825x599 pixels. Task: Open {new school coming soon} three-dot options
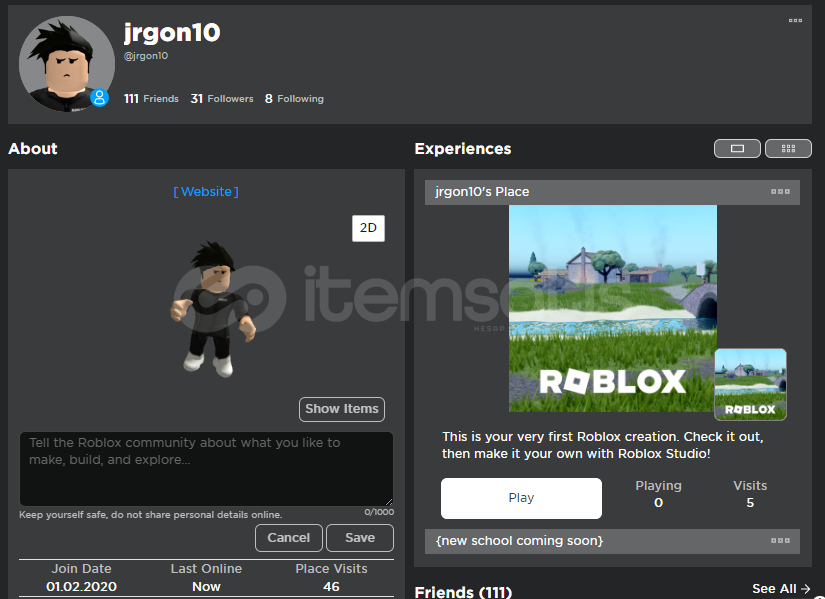coord(780,541)
